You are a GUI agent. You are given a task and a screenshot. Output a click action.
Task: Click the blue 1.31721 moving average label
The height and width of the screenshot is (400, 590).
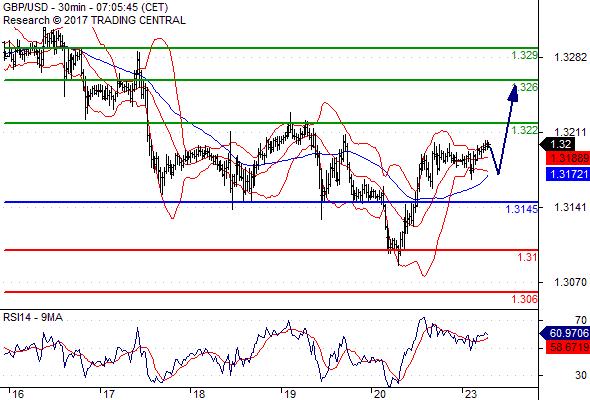click(x=568, y=174)
